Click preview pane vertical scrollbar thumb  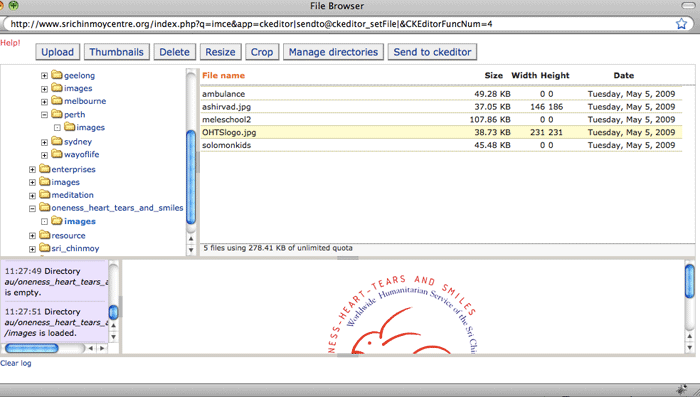tap(690, 281)
